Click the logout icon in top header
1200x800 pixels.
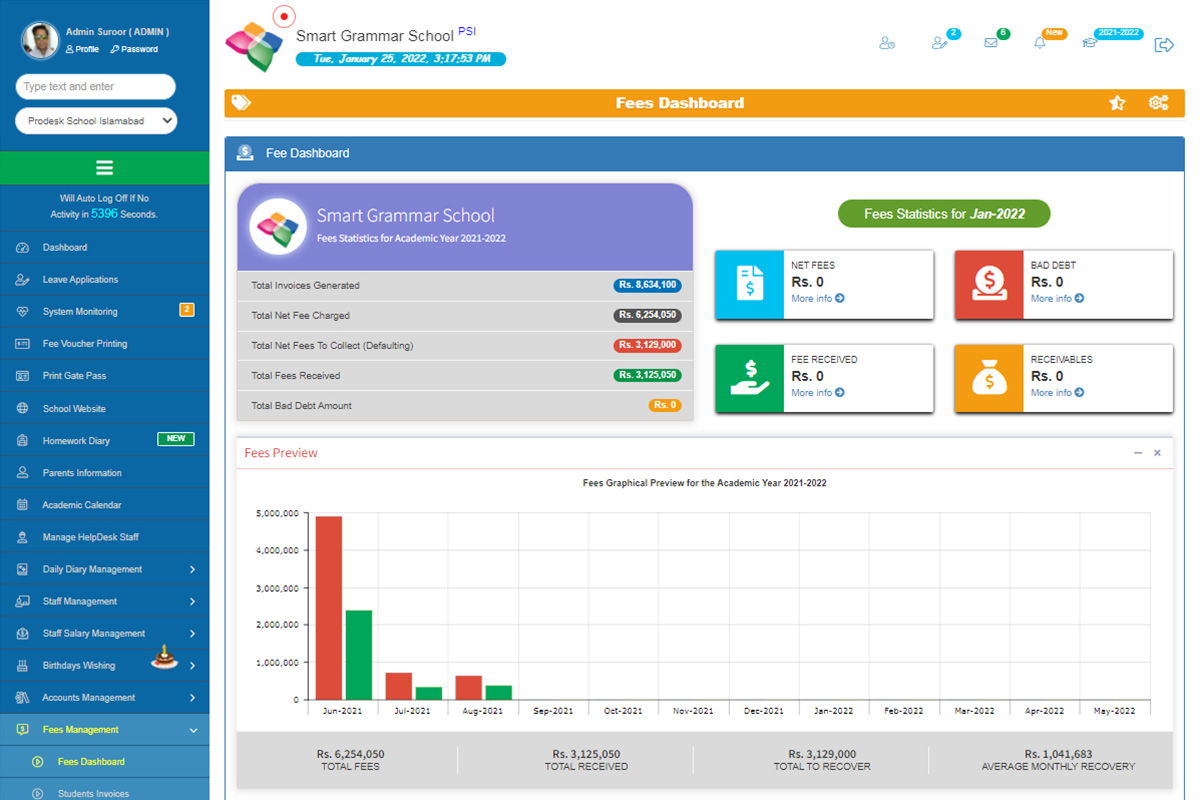(x=1163, y=45)
